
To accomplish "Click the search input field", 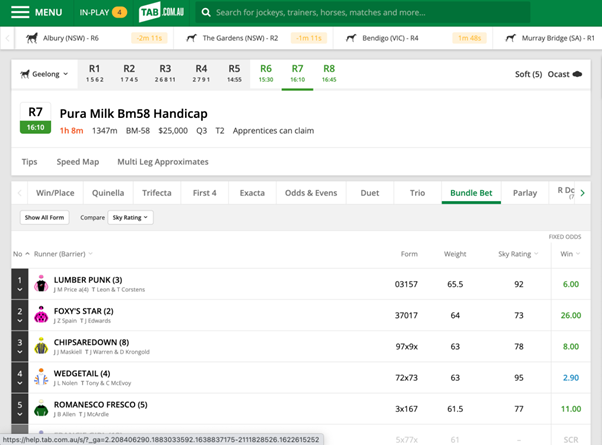I will [x=363, y=12].
